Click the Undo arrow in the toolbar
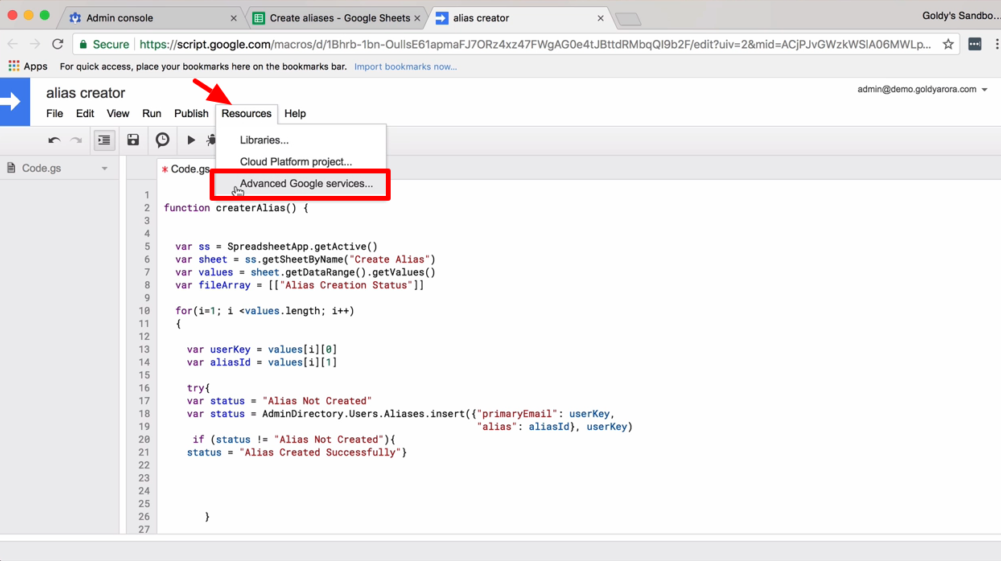Screen dimensions: 1001x561 click(54, 140)
